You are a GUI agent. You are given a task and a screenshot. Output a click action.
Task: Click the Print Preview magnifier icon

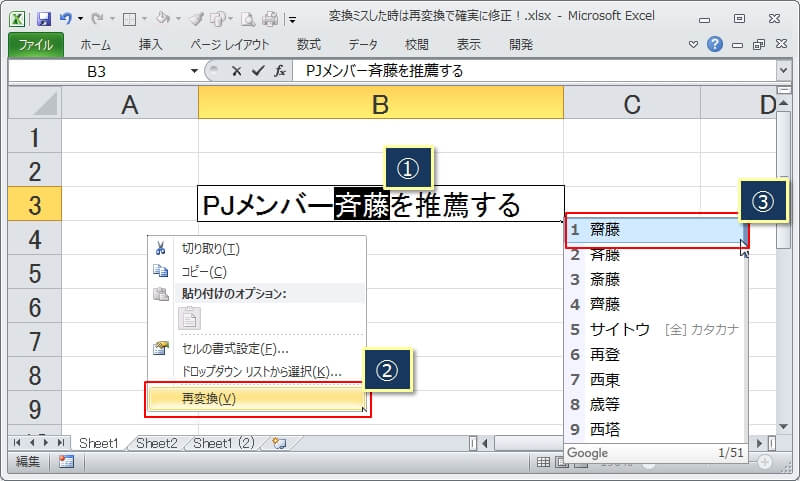(248, 19)
